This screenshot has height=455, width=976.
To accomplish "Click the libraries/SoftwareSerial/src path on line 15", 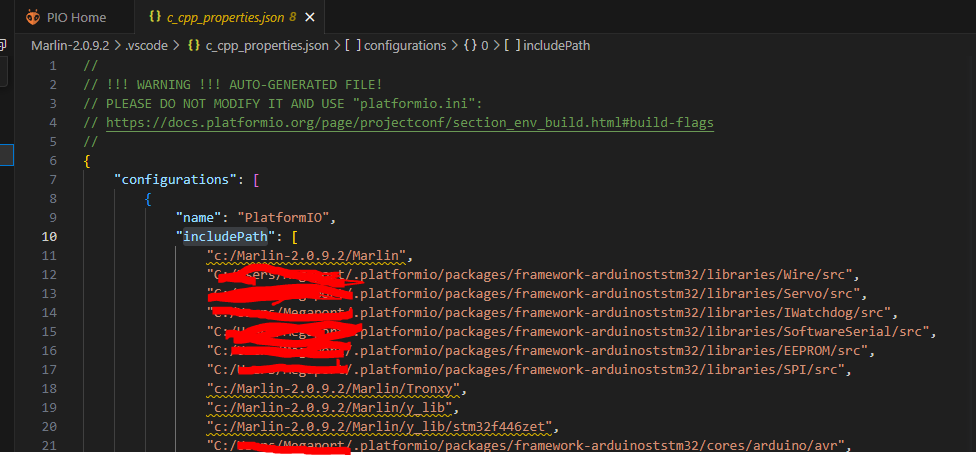I will [568, 332].
